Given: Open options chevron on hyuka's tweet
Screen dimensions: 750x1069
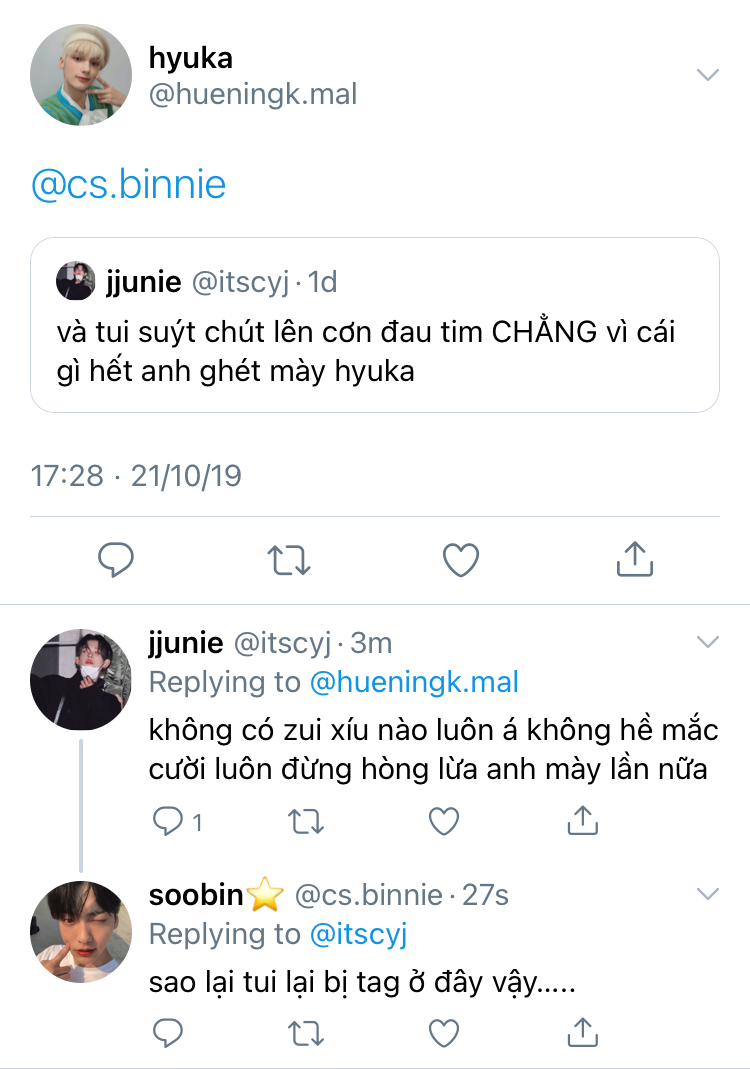Looking at the screenshot, I should (x=707, y=76).
